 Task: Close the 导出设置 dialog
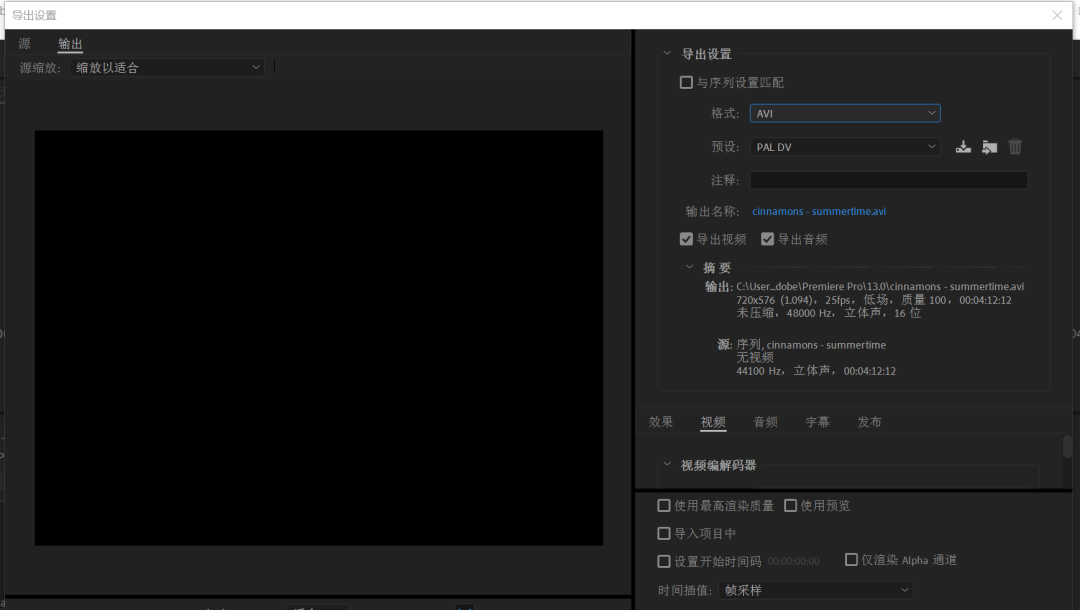point(1057,15)
